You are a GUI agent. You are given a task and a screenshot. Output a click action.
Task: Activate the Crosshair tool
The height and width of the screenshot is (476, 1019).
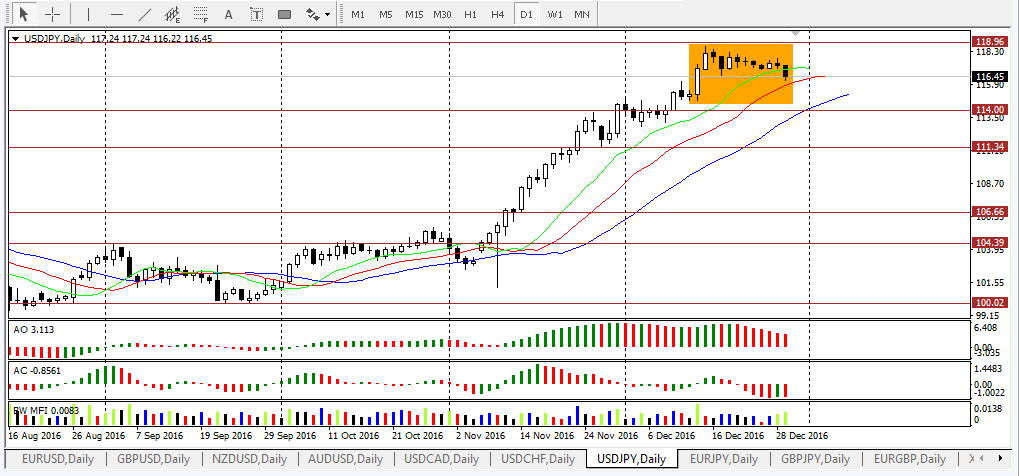pyautogui.click(x=53, y=13)
